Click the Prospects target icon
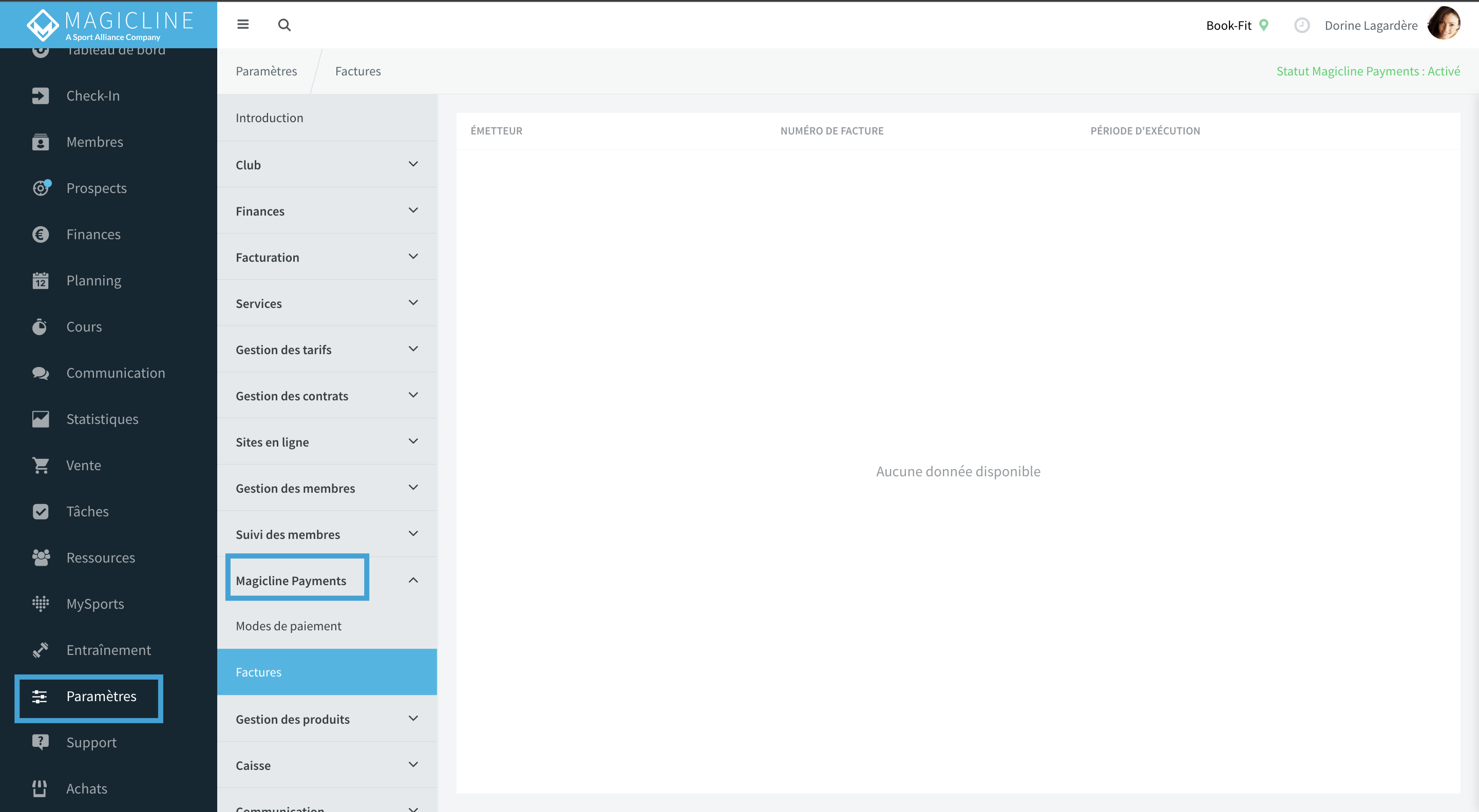 tap(41, 188)
